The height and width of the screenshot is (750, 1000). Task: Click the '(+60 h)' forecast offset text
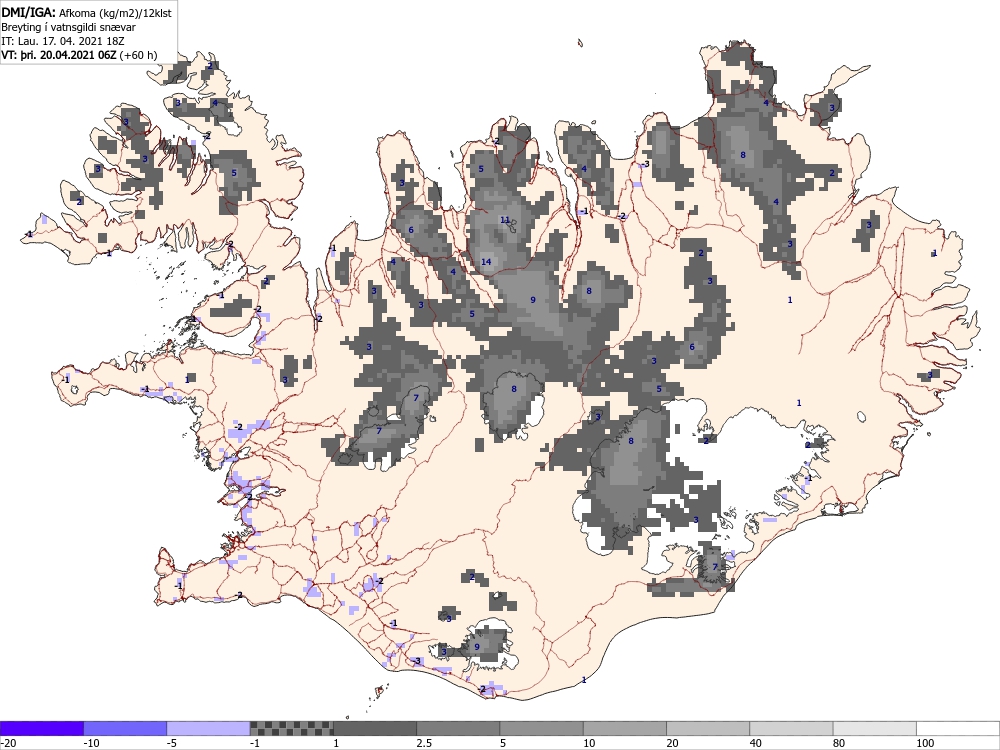click(138, 55)
